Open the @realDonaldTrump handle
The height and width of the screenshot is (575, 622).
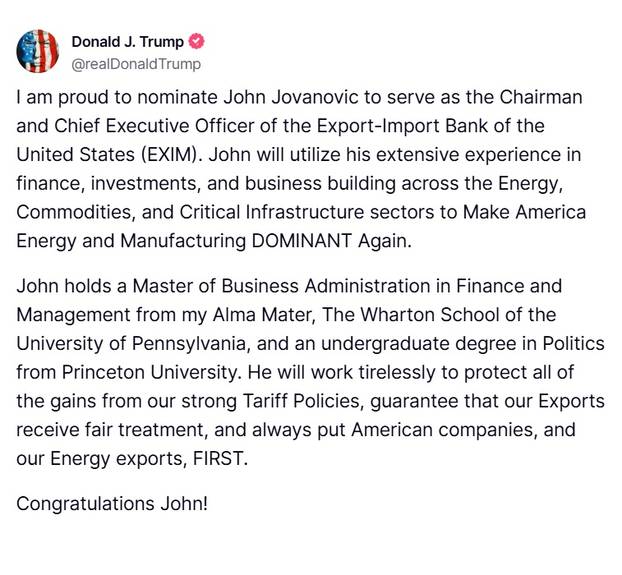point(136,64)
